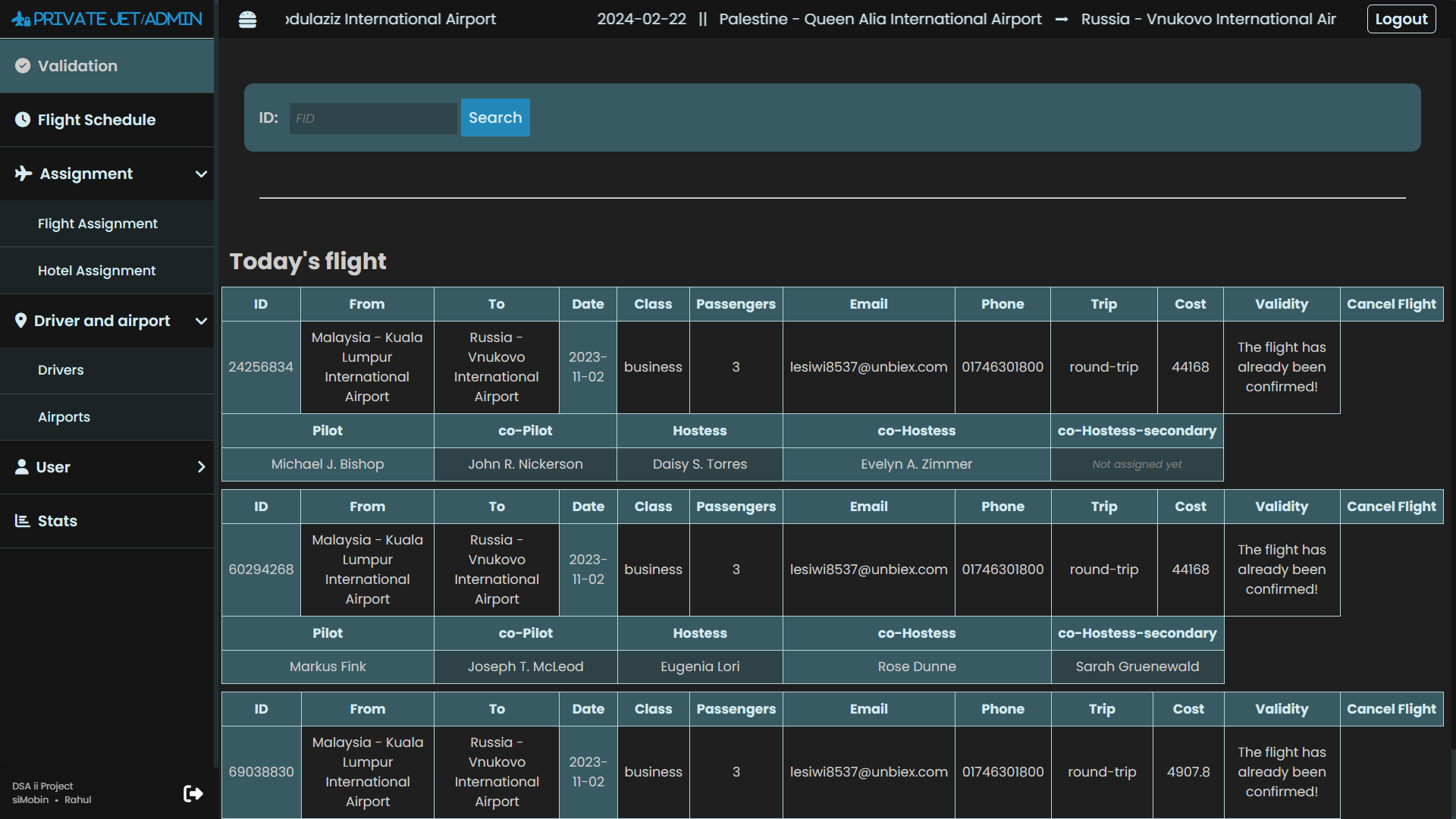Image resolution: width=1456 pixels, height=819 pixels.
Task: Click the Driver and airport pin icon
Action: (21, 321)
